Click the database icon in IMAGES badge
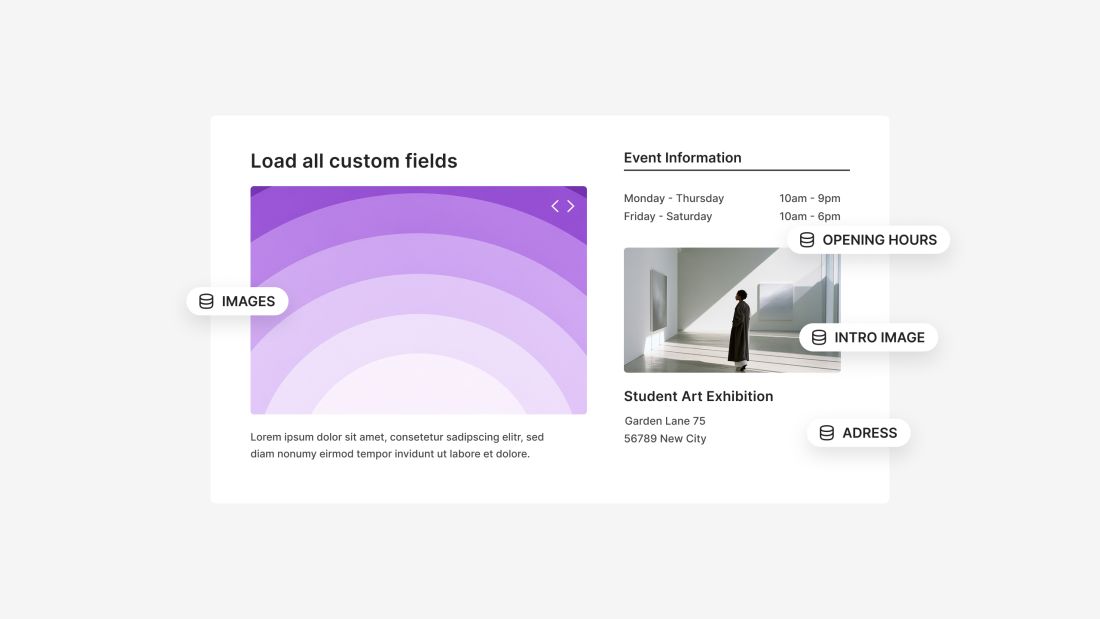This screenshot has height=619, width=1100. point(206,301)
